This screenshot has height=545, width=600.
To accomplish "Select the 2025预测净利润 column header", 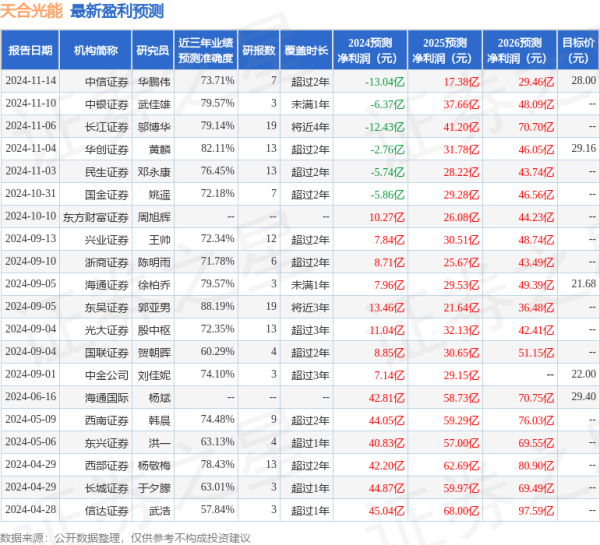I will 445,50.
